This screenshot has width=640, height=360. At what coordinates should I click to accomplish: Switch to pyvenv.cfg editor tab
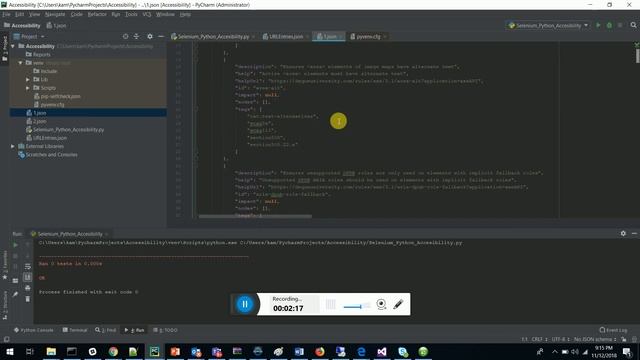(368, 36)
